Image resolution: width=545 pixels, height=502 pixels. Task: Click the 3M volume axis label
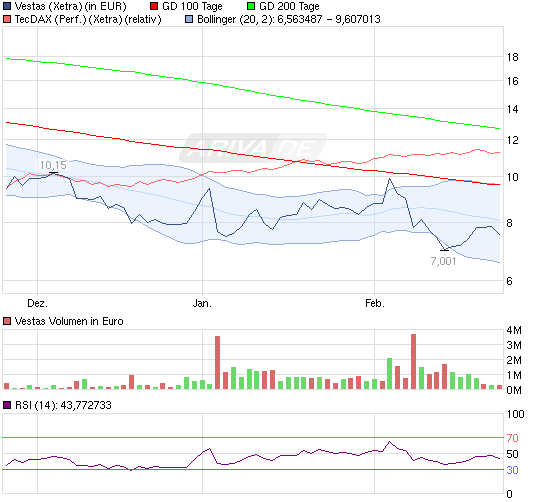pos(514,345)
